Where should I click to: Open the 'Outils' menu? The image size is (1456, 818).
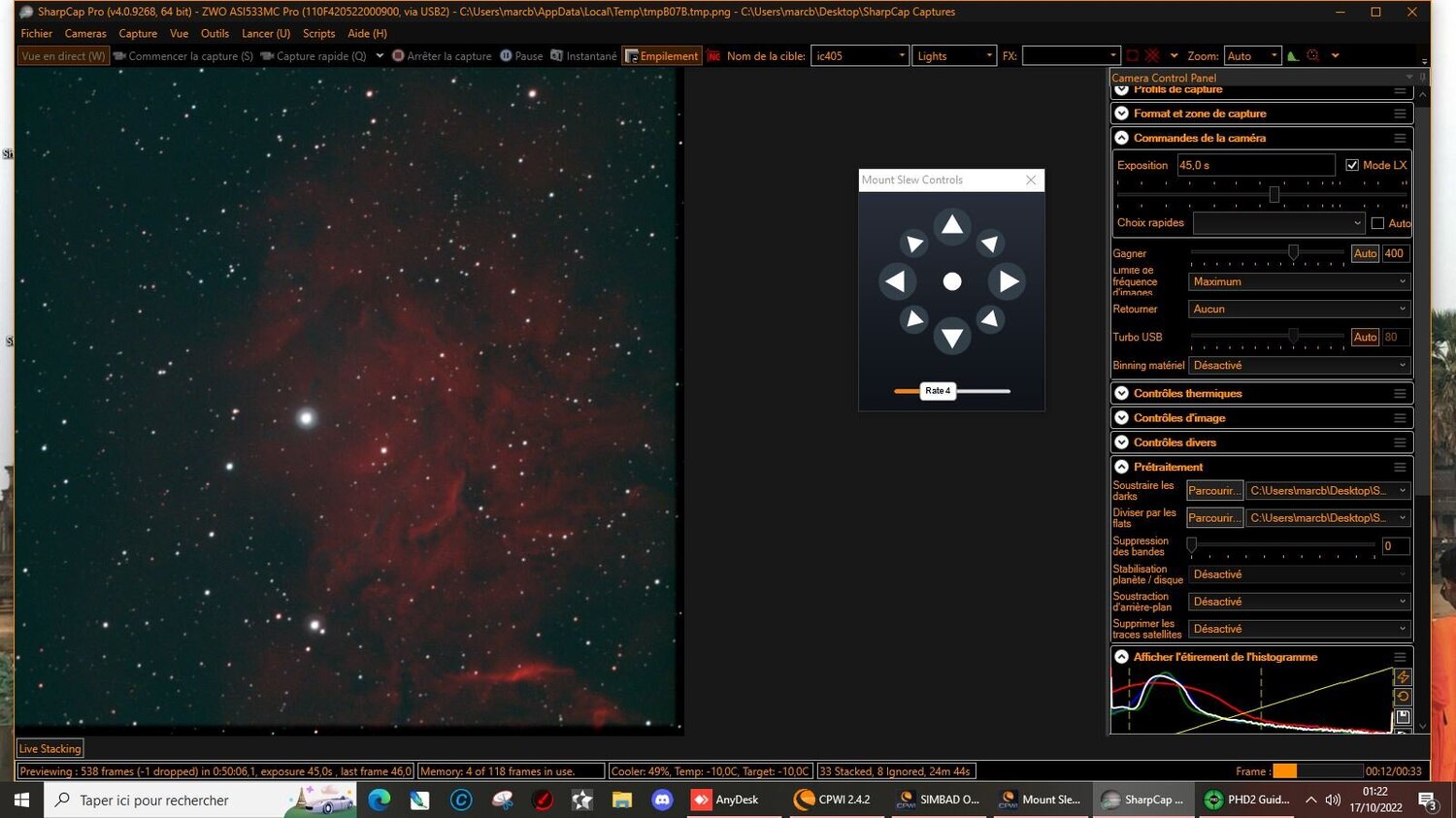click(x=215, y=33)
